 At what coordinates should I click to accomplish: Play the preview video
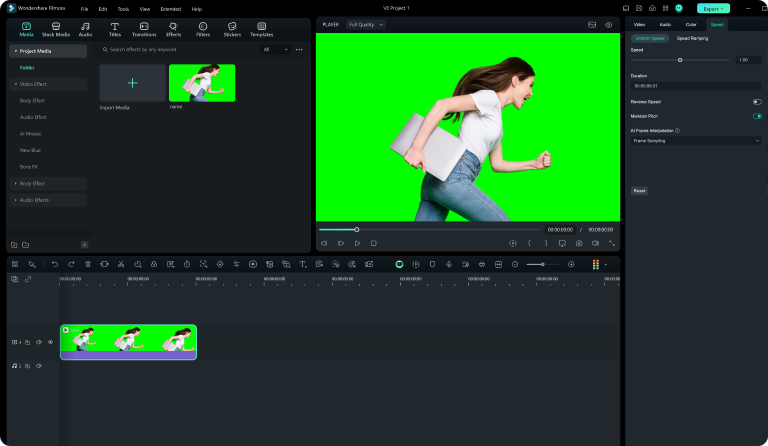click(x=357, y=243)
